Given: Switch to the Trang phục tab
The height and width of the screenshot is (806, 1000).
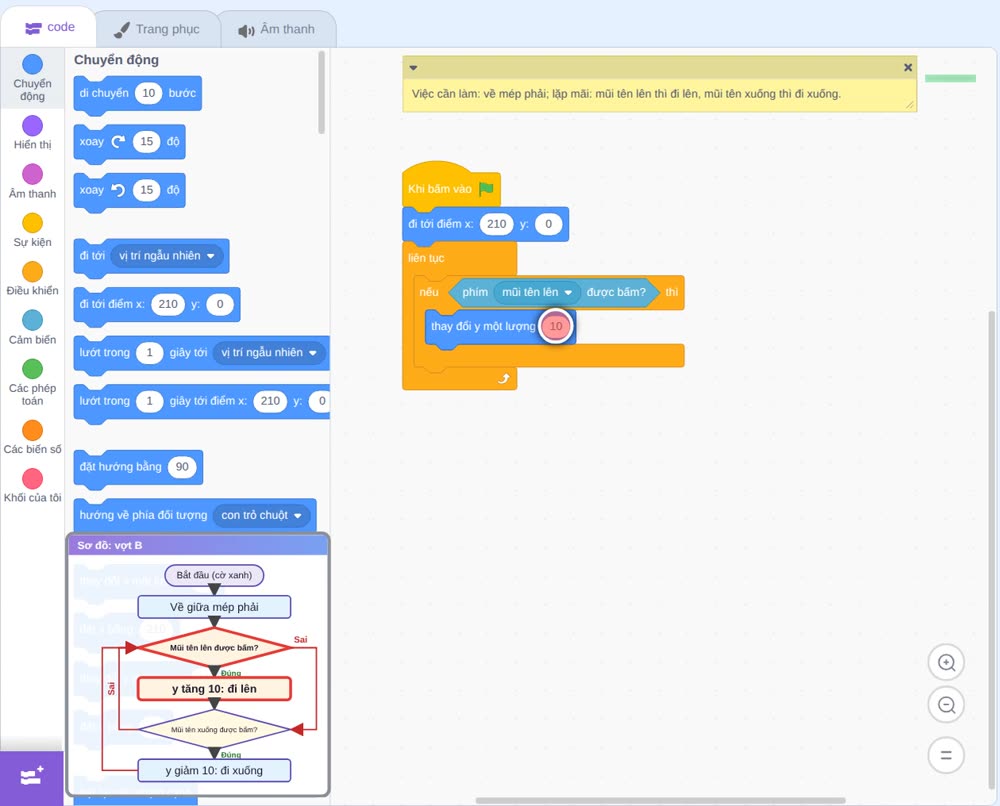Looking at the screenshot, I should [157, 29].
